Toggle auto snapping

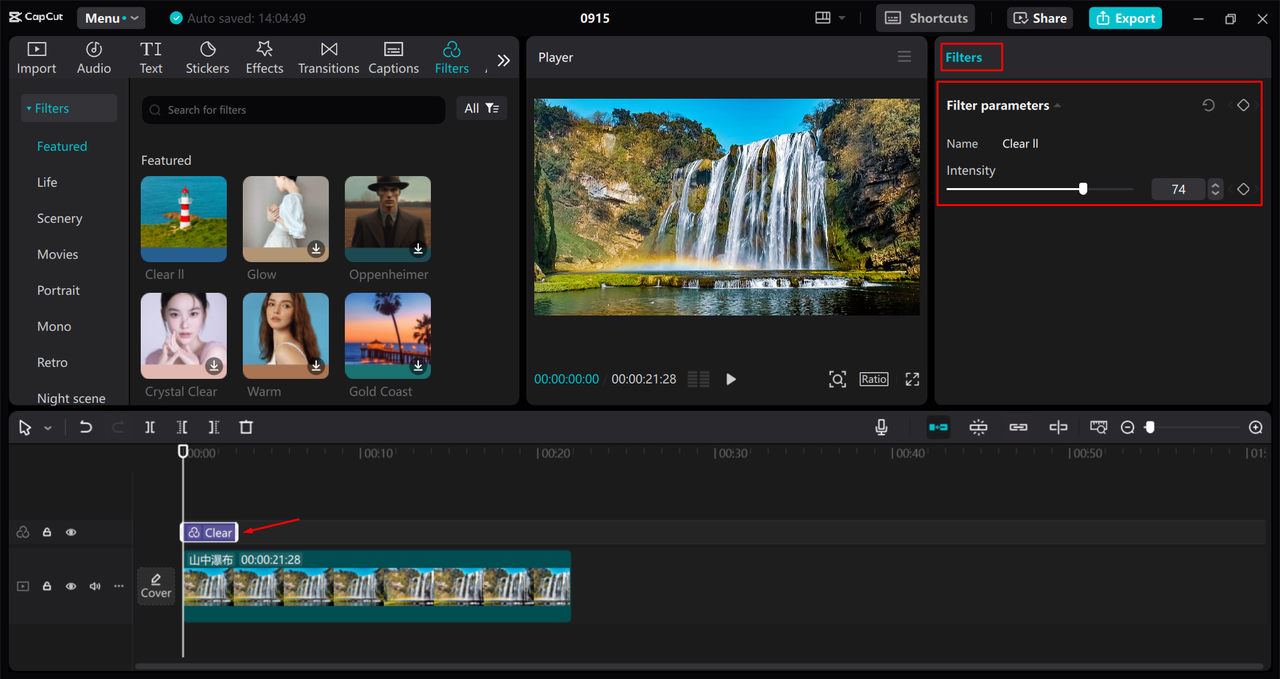(978, 427)
